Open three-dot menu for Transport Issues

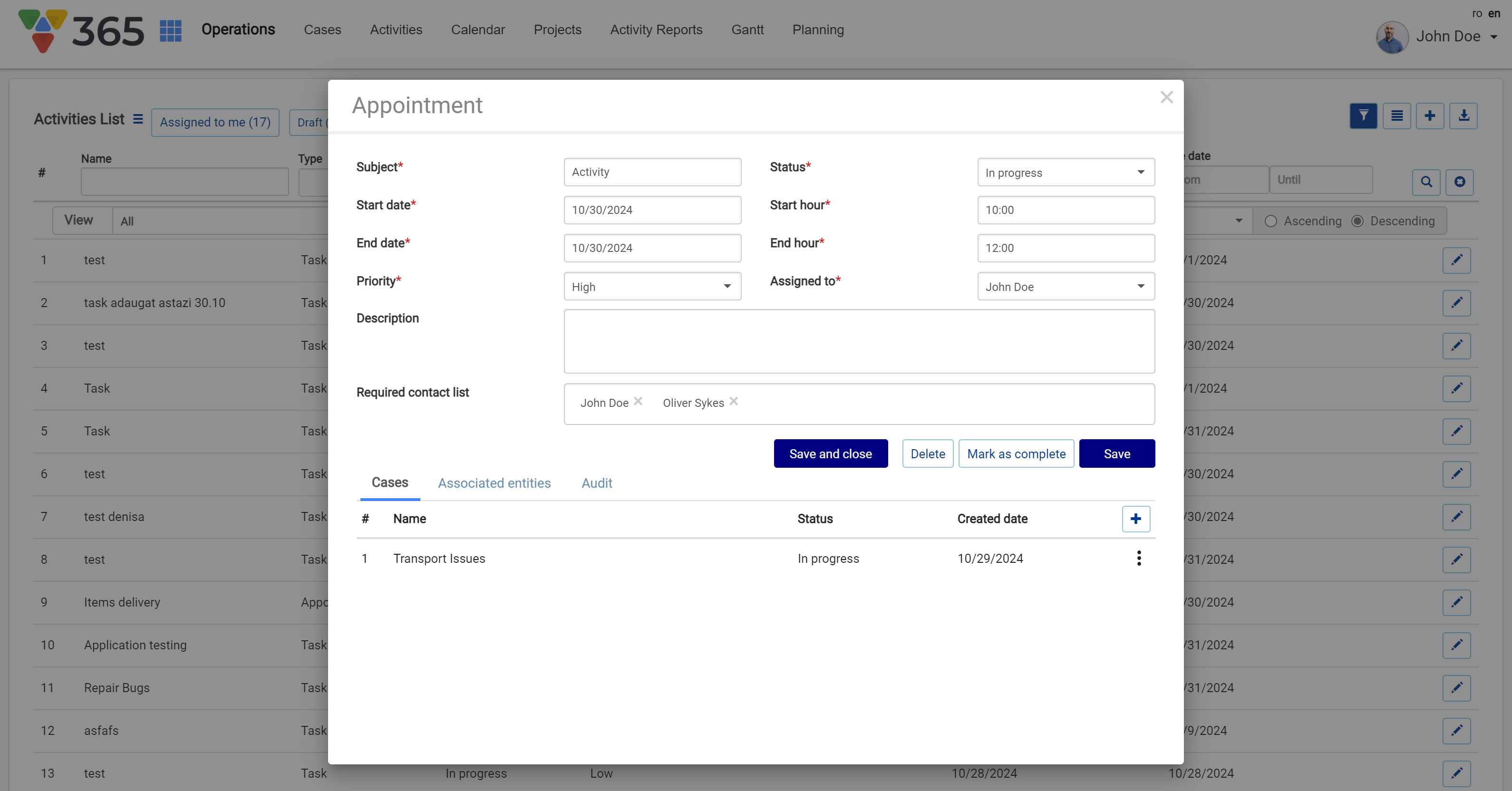click(1139, 558)
